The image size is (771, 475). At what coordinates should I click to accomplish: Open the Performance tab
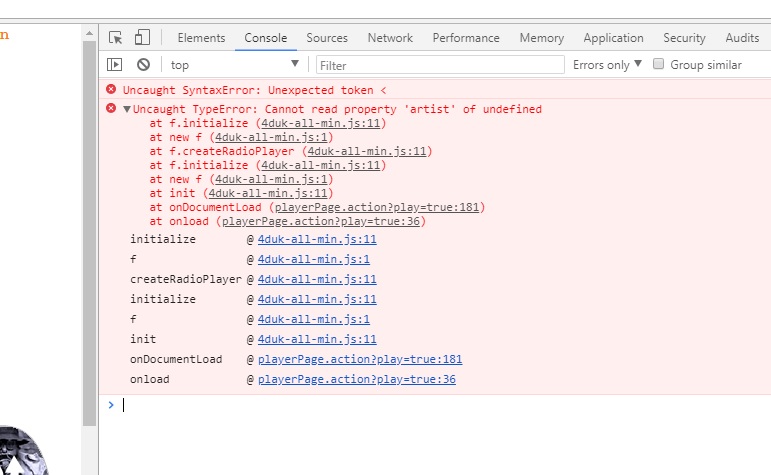466,38
